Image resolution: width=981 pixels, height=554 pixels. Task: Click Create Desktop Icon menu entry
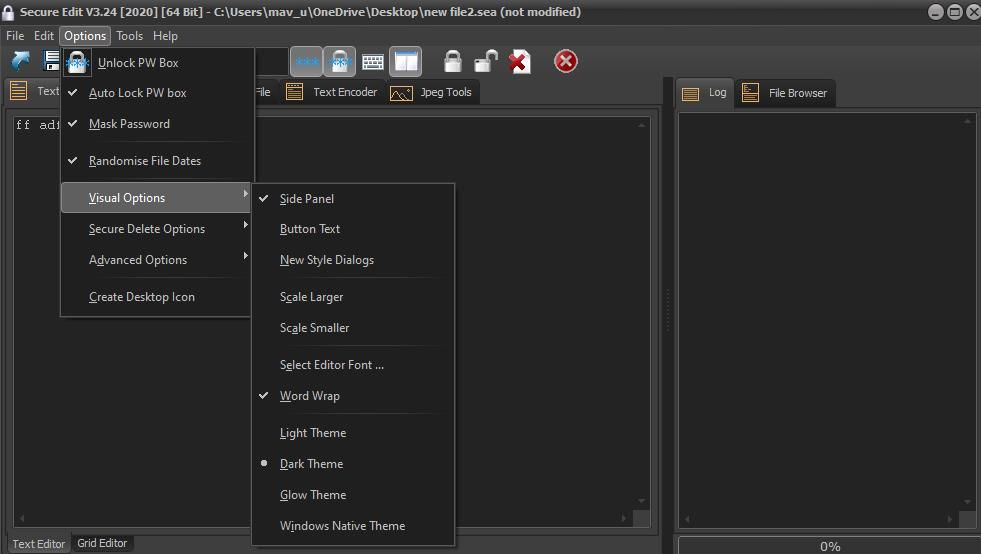tap(142, 297)
